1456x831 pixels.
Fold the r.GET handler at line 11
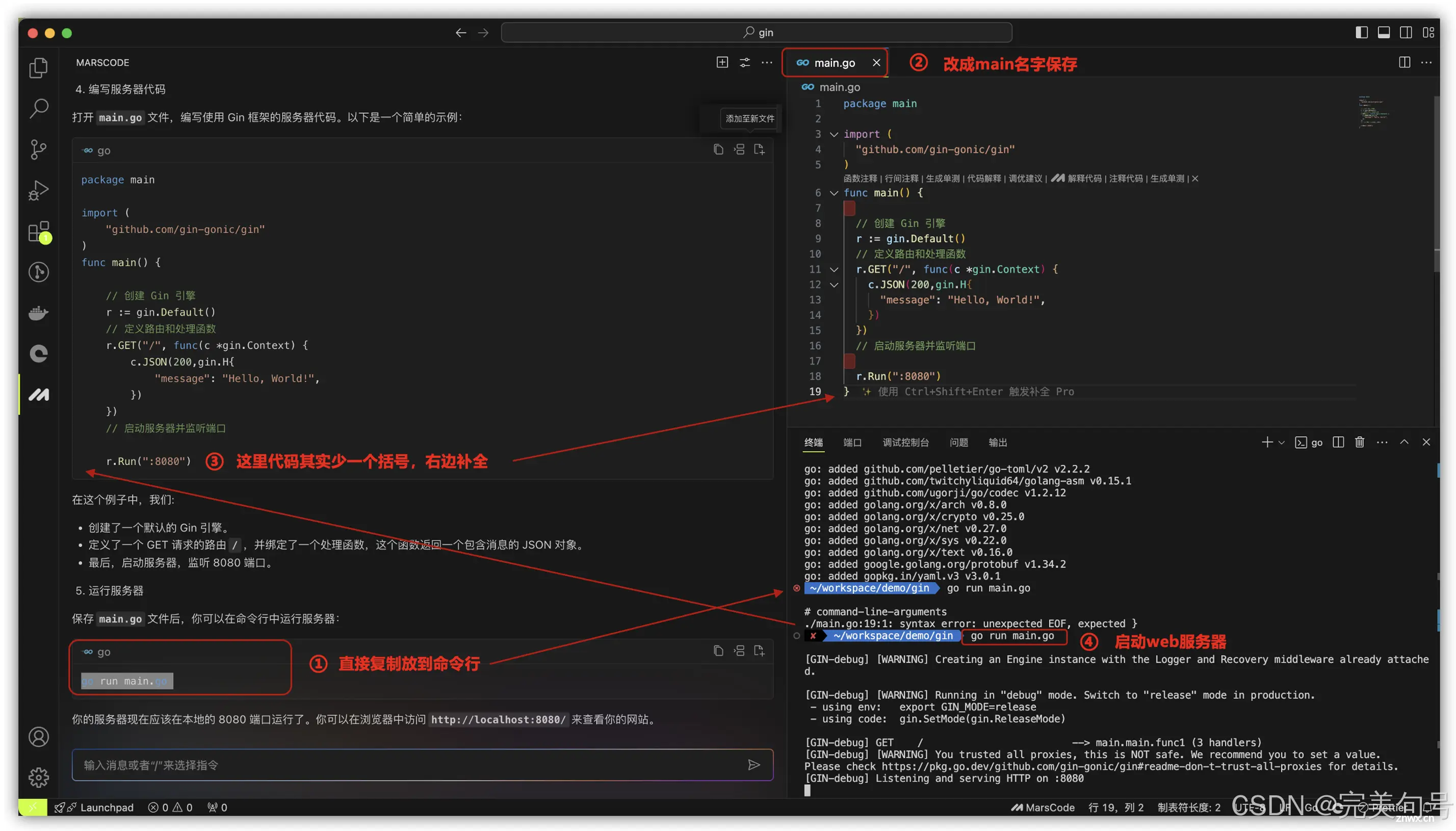[x=834, y=269]
